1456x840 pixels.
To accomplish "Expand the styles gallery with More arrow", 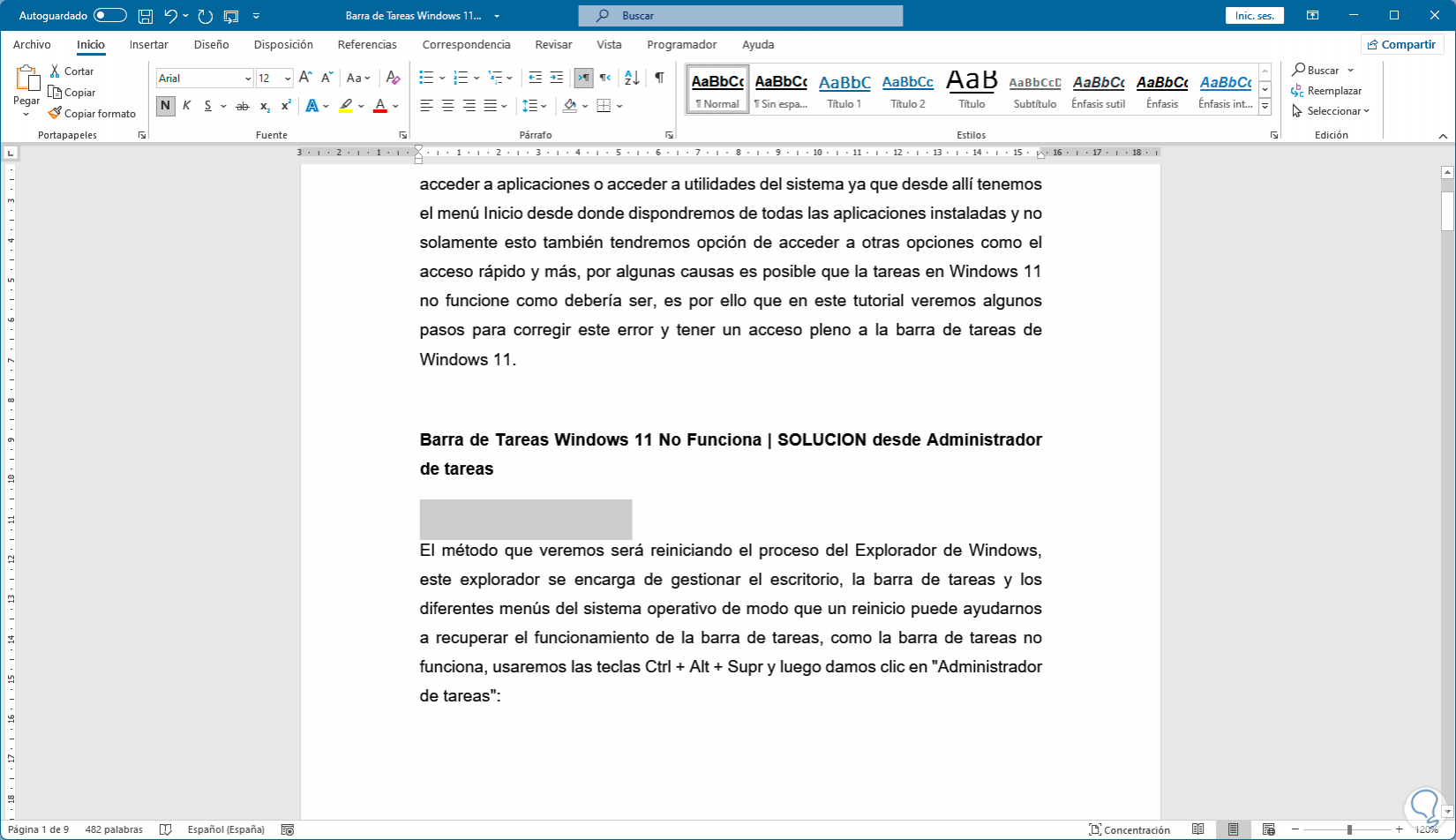I will tap(1265, 106).
